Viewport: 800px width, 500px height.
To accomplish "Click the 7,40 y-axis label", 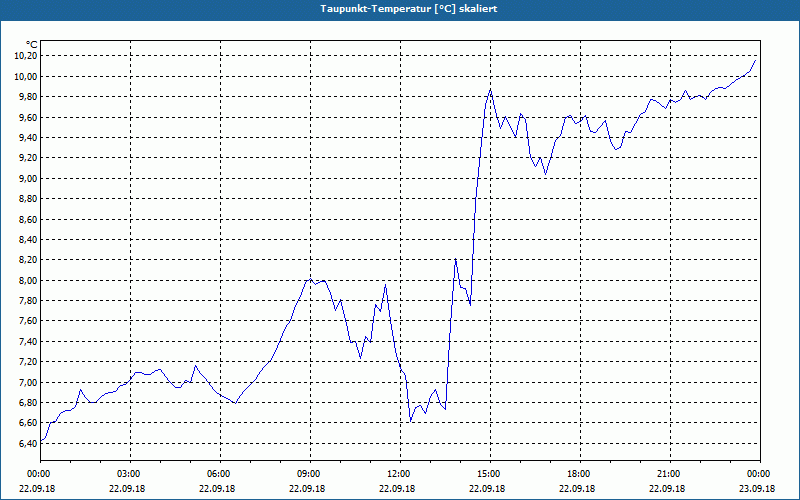I will [x=28, y=341].
